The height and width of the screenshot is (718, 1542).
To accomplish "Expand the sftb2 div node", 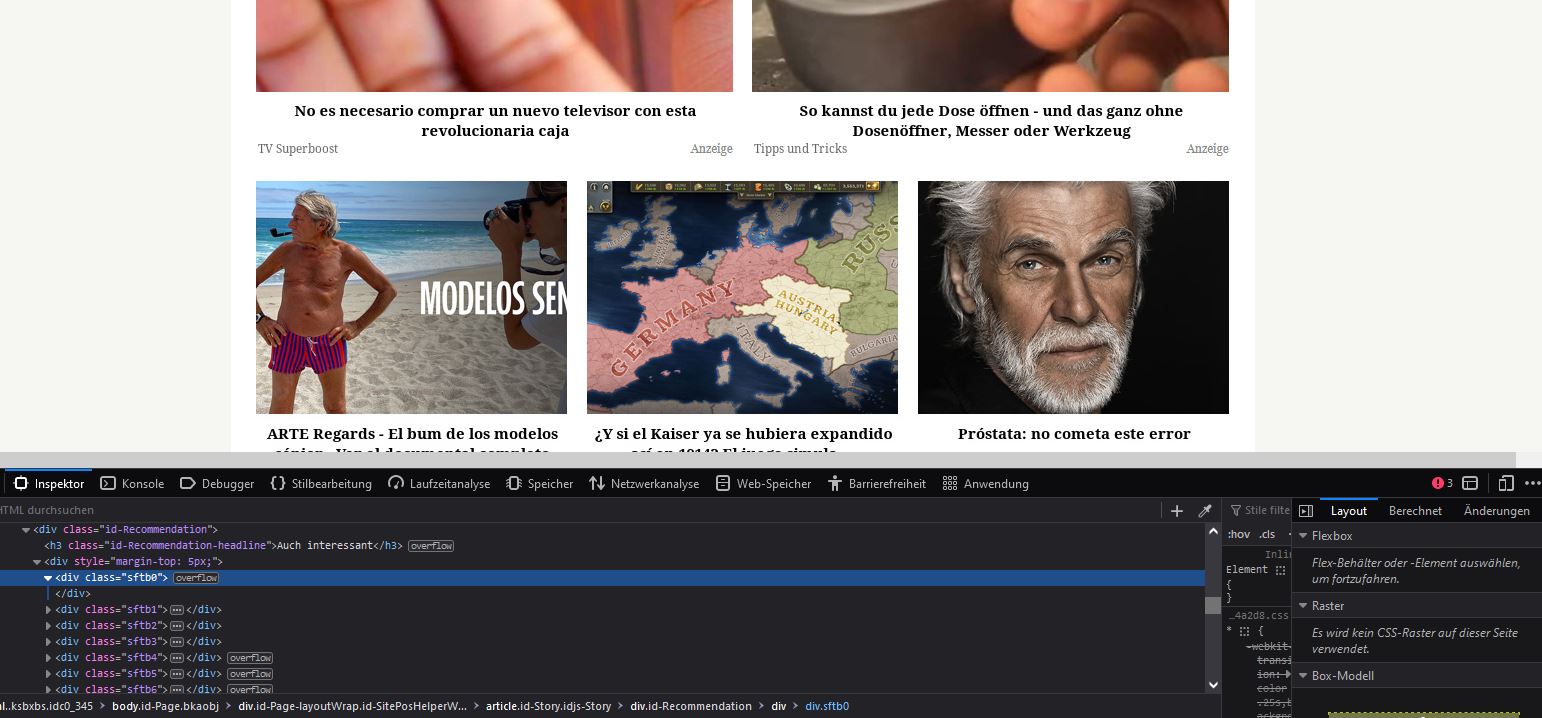I will point(48,626).
